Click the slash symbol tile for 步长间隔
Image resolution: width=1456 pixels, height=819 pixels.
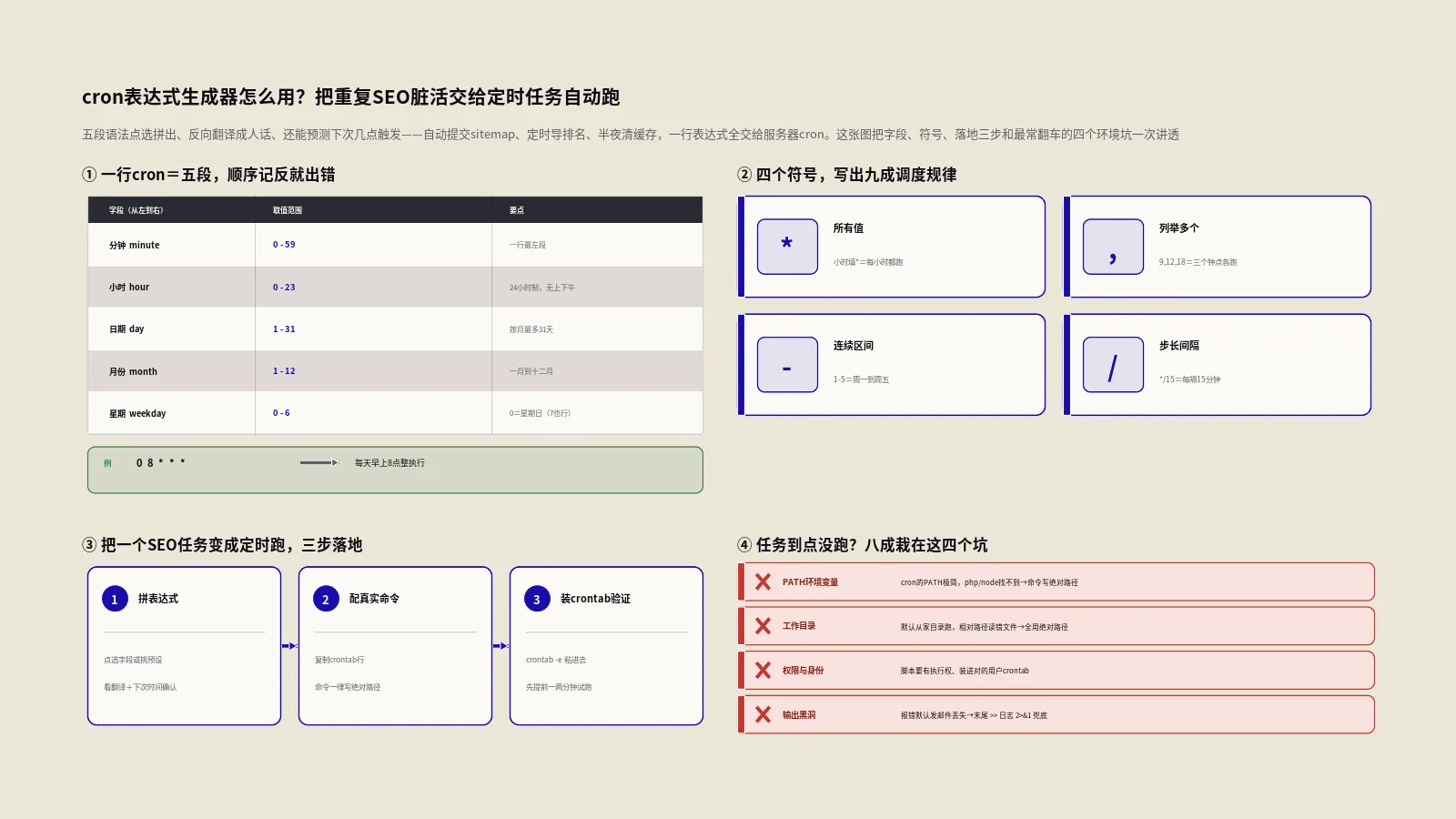coord(1113,365)
